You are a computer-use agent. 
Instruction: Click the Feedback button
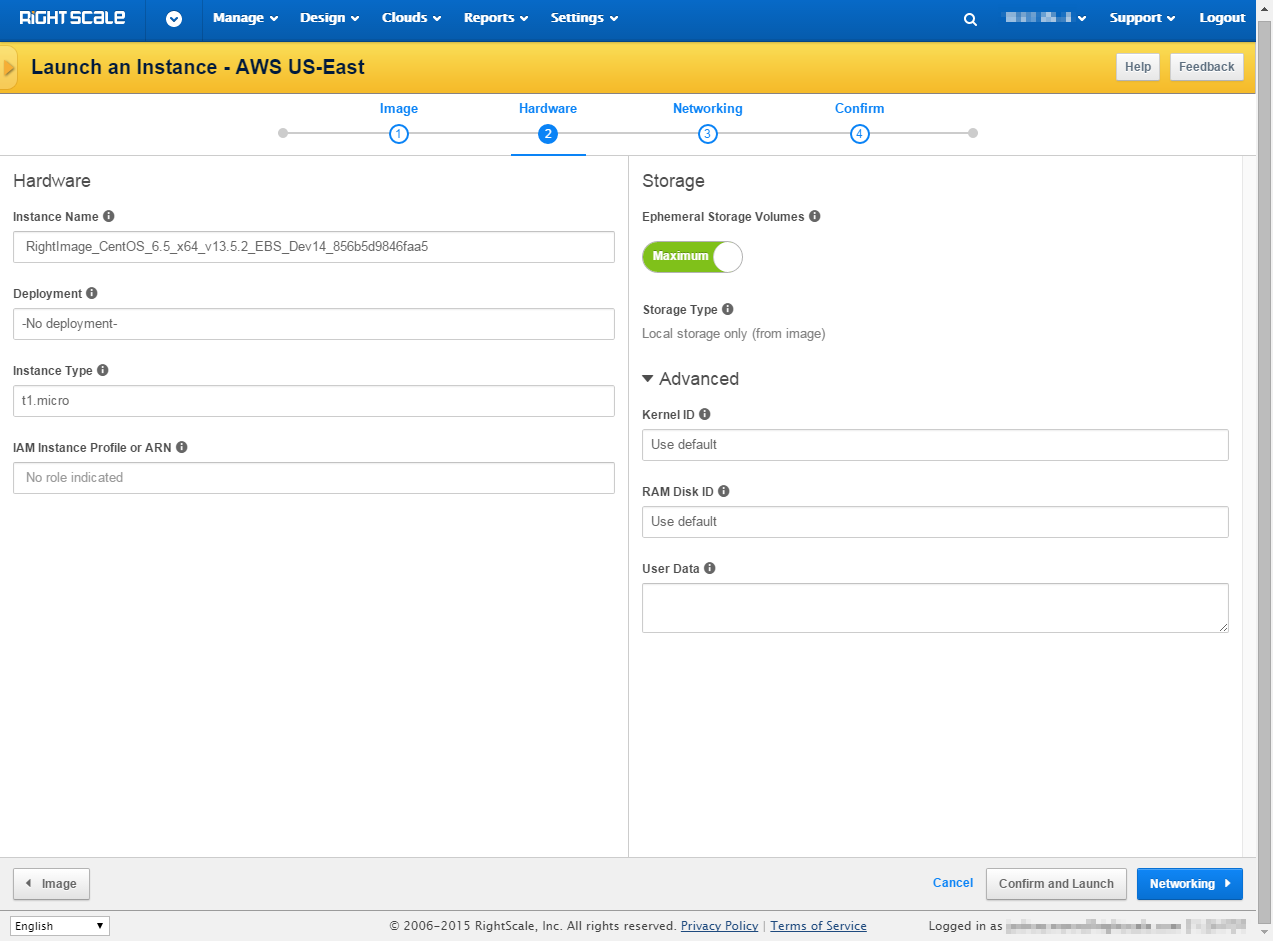pyautogui.click(x=1207, y=67)
